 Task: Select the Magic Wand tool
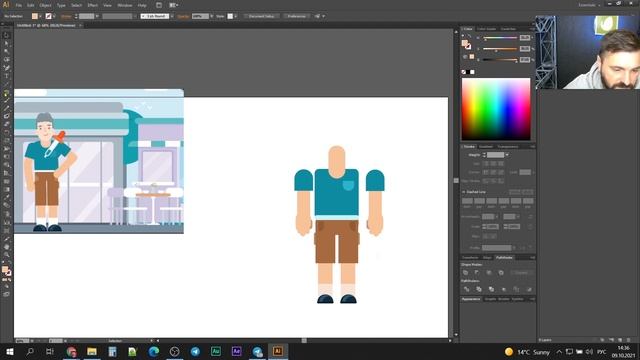tap(6, 52)
